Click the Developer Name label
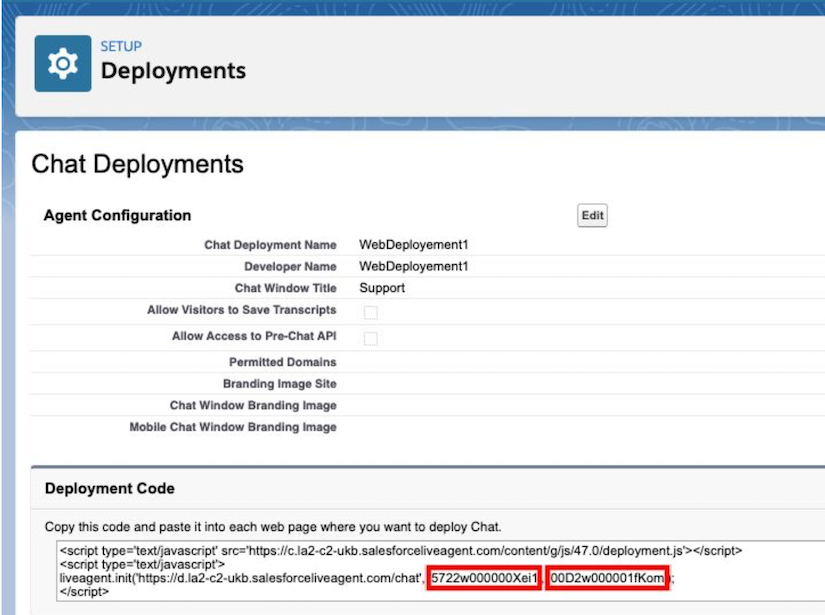 click(290, 266)
